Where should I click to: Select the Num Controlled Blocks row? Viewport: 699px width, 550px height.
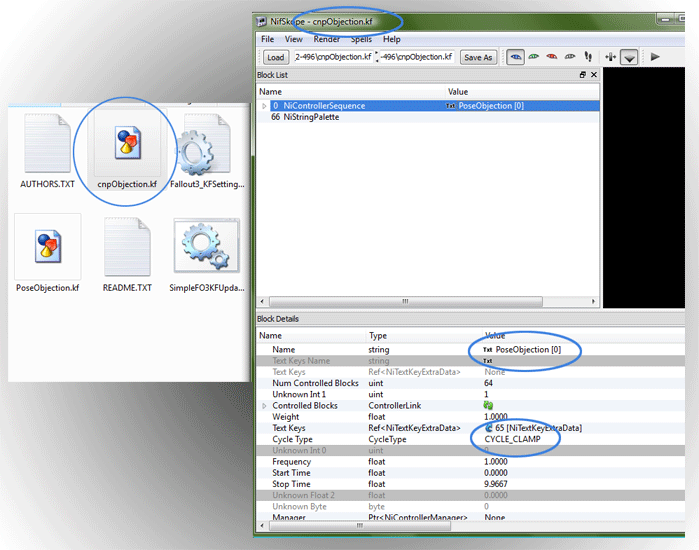click(471, 383)
